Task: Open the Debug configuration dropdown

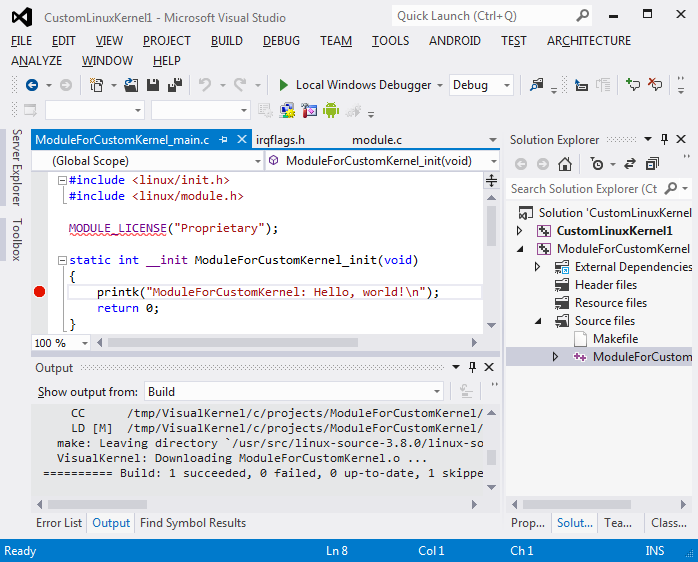Action: [507, 85]
